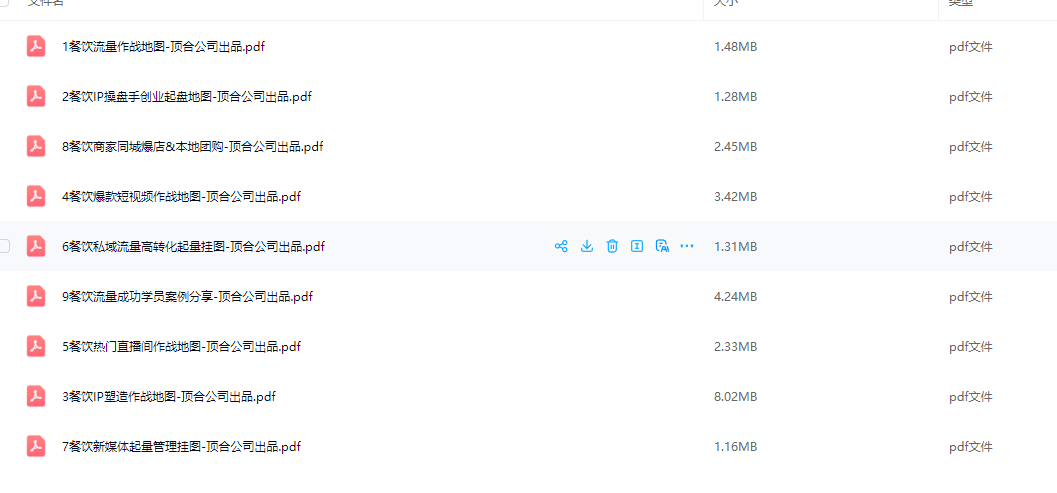Open 5餐饮热门直播间作战地图 file
1057x493 pixels.
[181, 346]
